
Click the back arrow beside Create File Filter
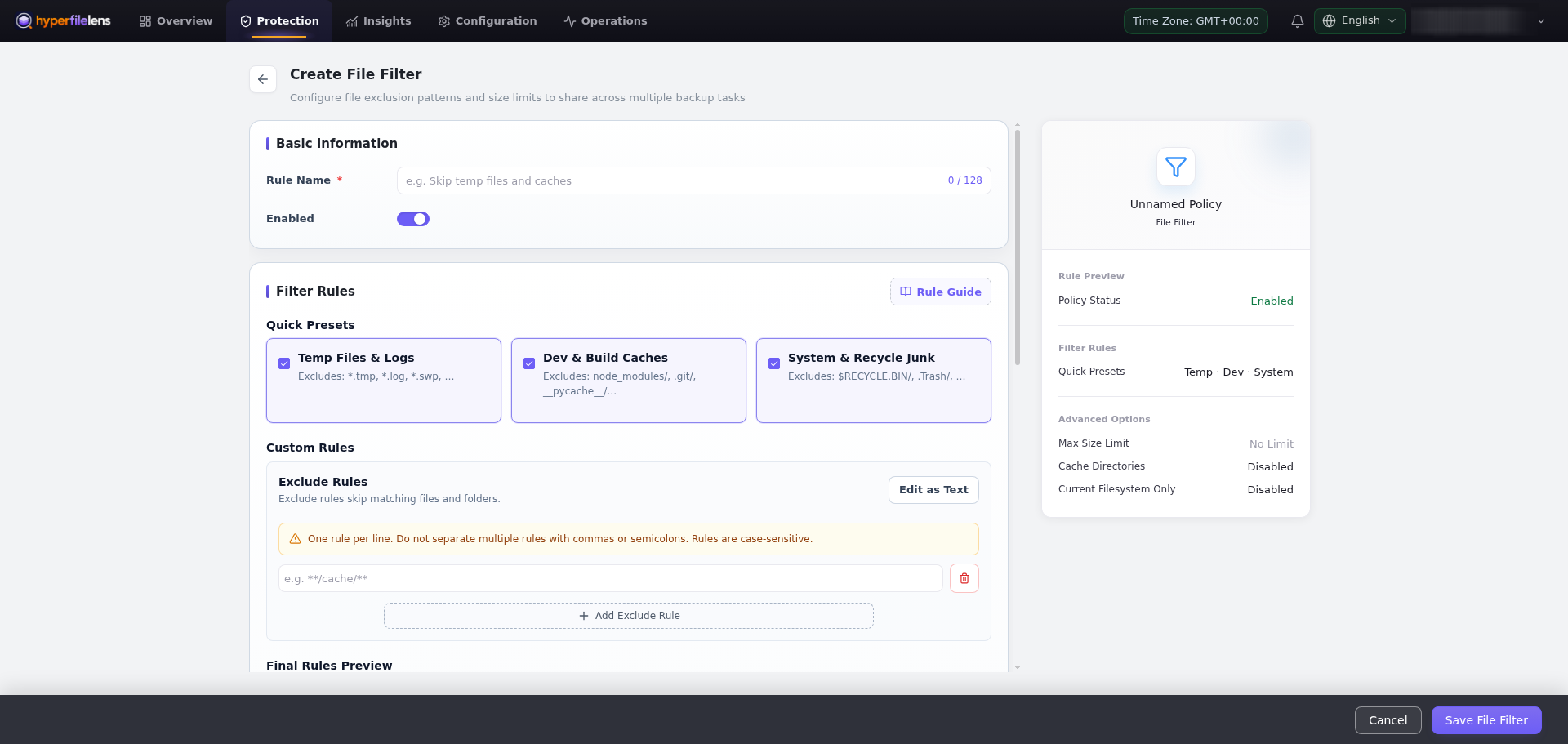click(x=263, y=79)
